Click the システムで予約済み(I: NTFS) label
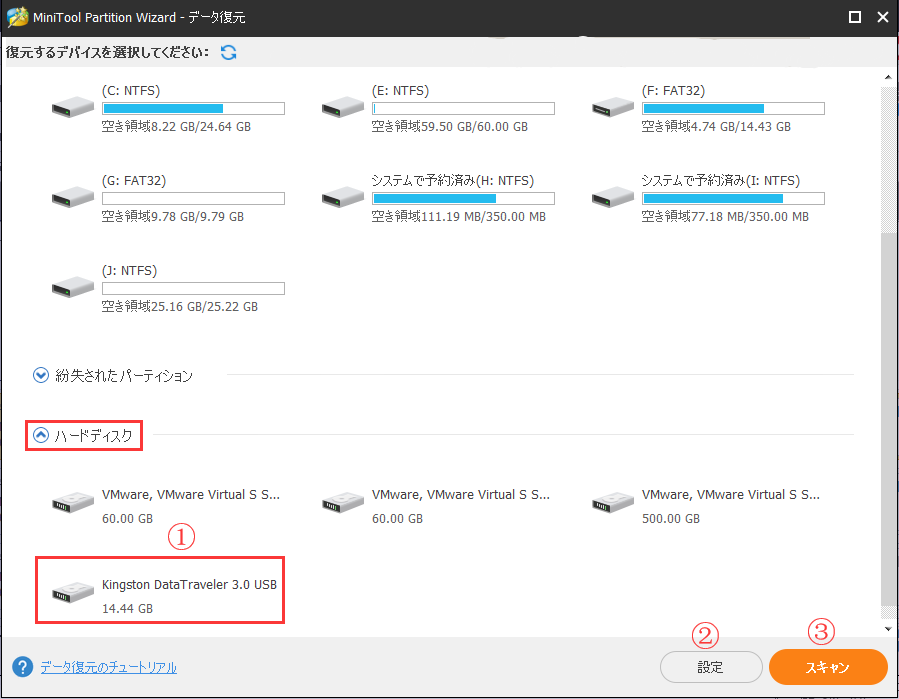The width and height of the screenshot is (899, 699). [720, 181]
